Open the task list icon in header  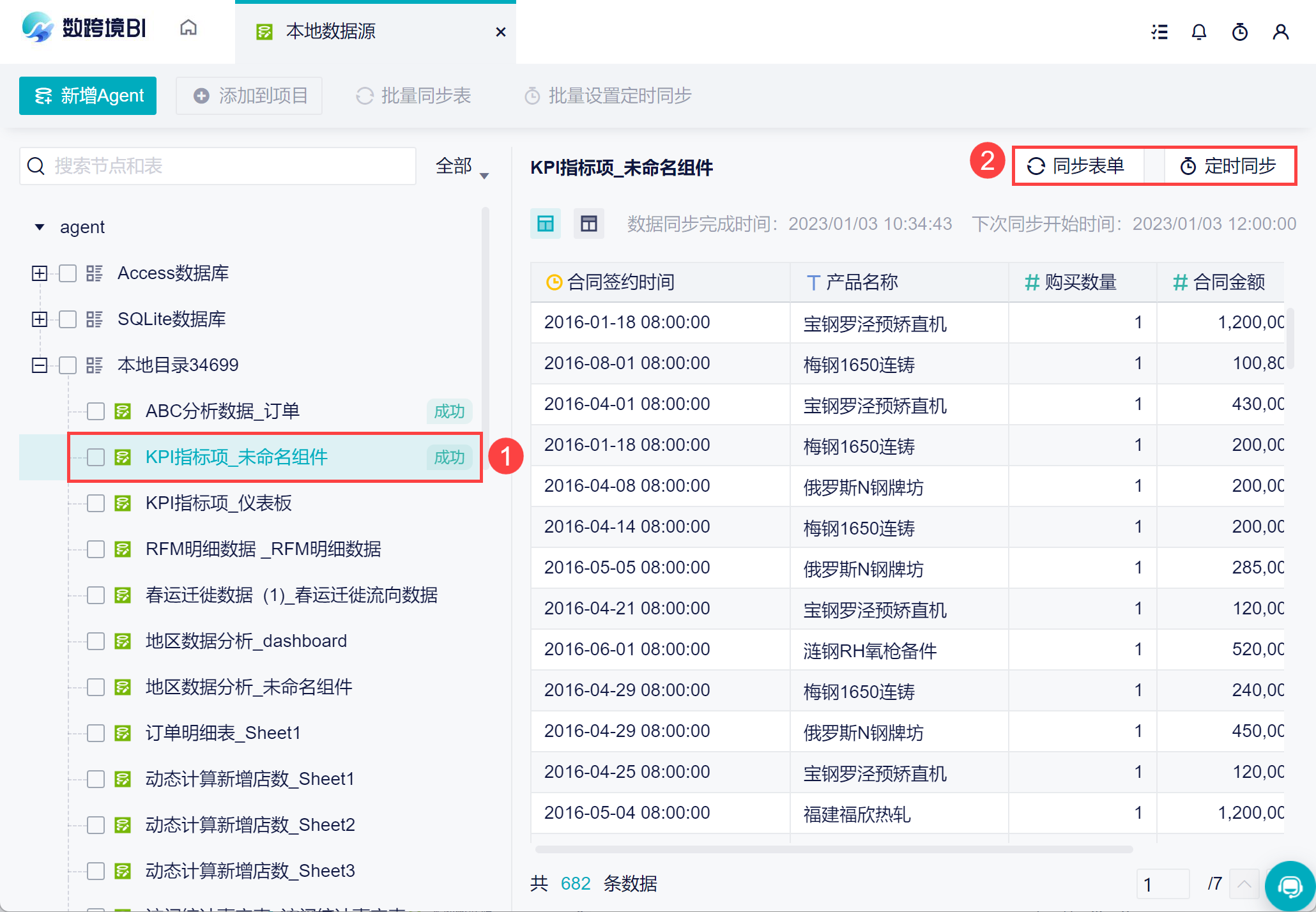click(x=1159, y=32)
